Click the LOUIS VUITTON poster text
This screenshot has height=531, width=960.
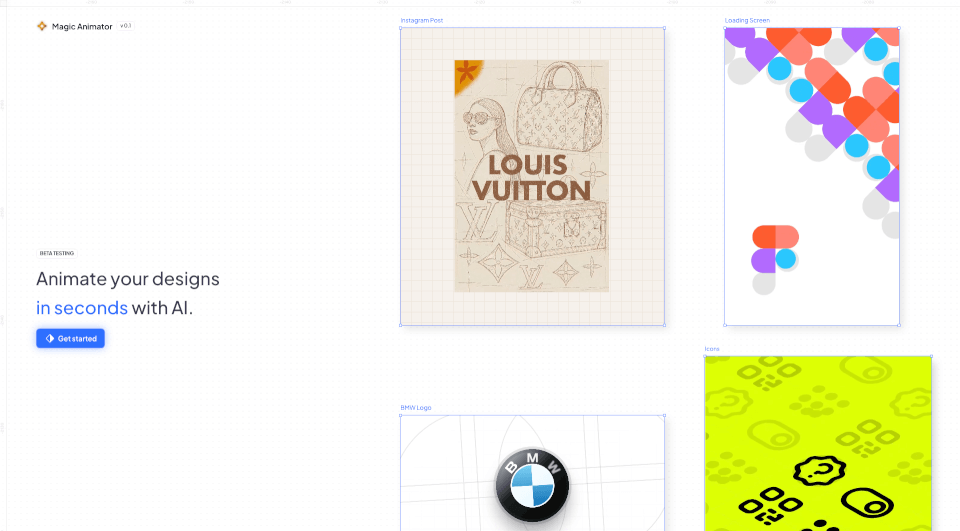click(531, 177)
